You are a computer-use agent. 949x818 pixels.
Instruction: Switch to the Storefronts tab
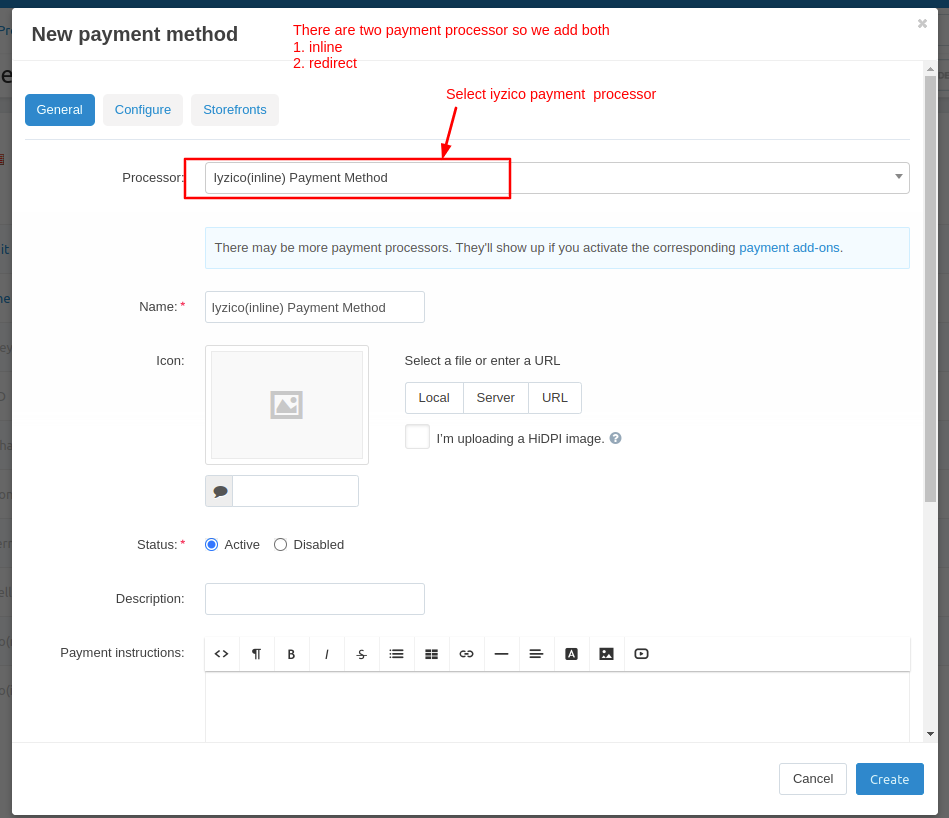coord(235,110)
